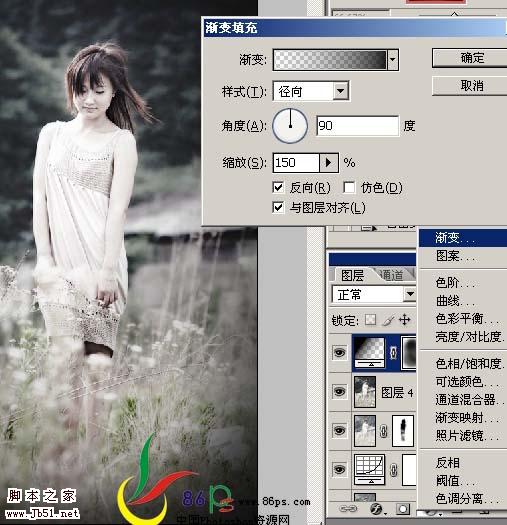The image size is (507, 525).
Task: Open the scale slider arrow next to 150
Action: tap(329, 163)
